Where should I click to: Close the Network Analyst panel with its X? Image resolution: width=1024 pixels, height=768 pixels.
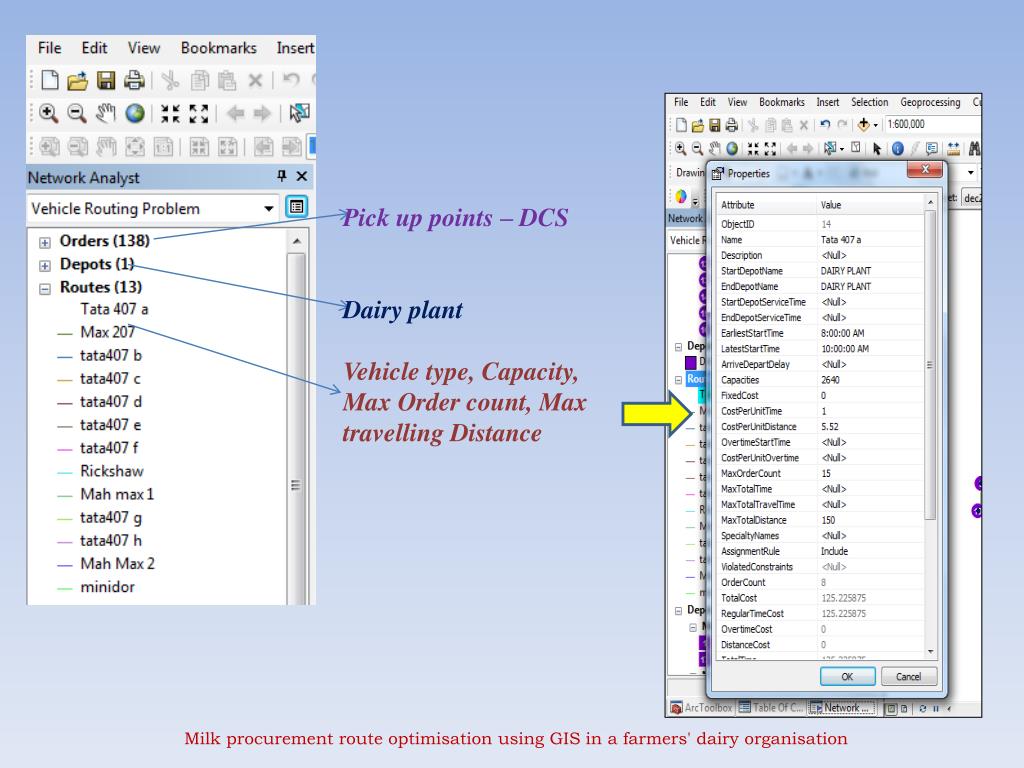[x=302, y=176]
